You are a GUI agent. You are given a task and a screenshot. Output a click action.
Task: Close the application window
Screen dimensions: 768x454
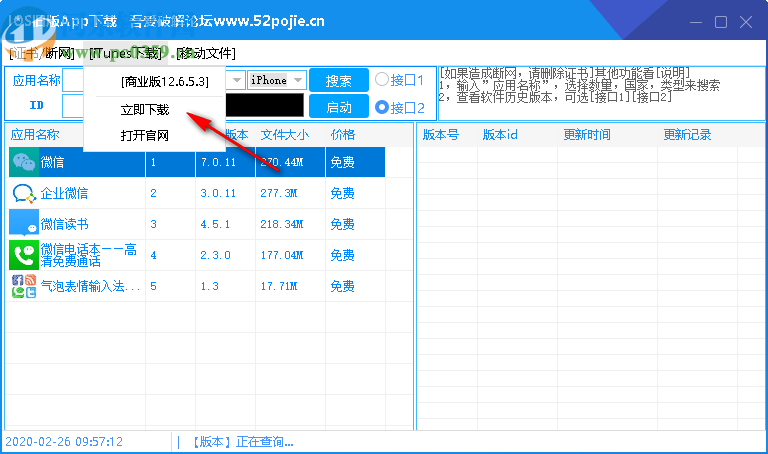(745, 22)
